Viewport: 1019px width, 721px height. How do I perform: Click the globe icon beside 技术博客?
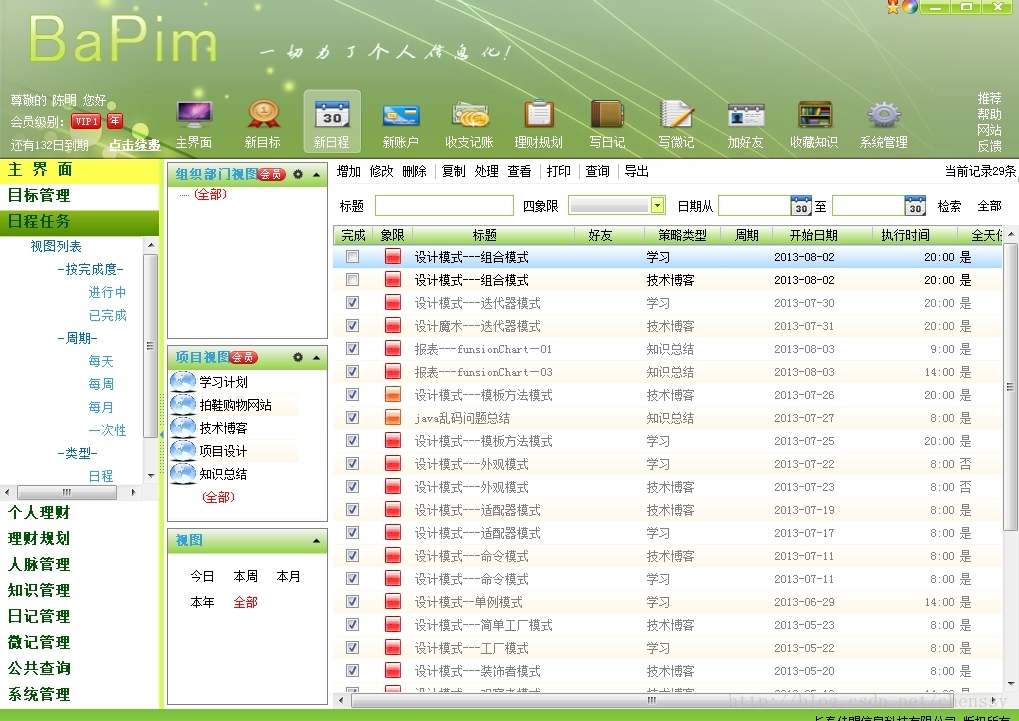tap(183, 427)
